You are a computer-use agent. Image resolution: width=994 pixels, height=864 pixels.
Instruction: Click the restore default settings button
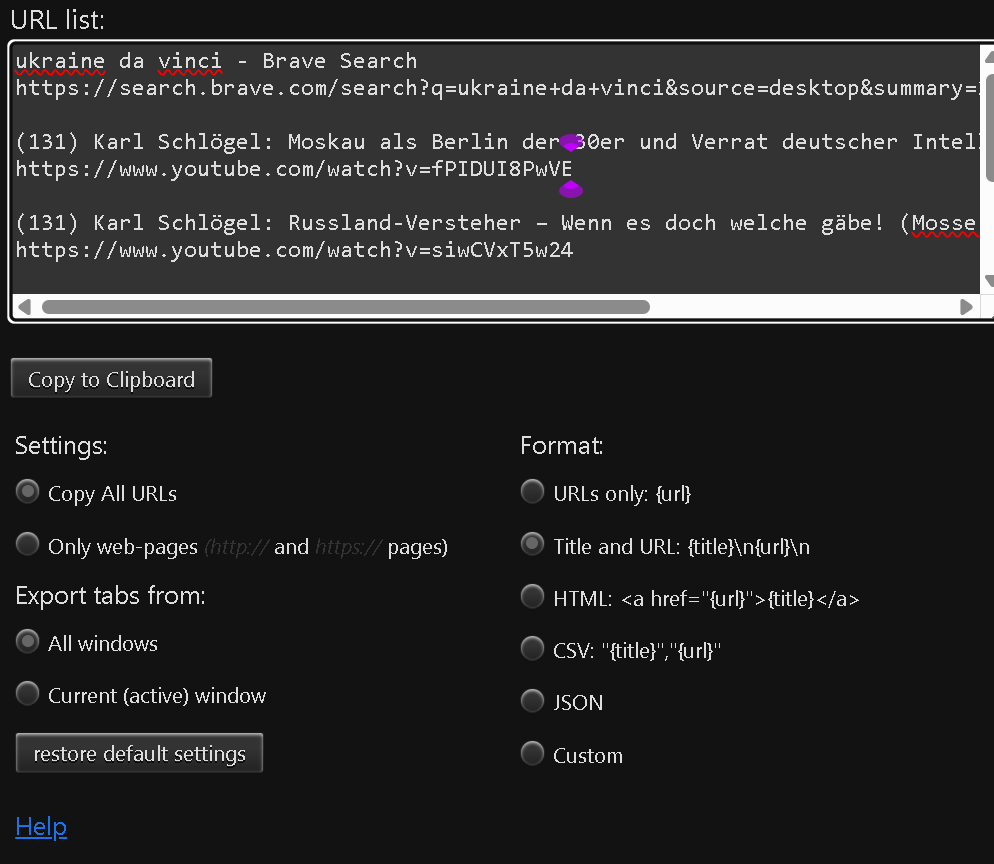pos(139,753)
